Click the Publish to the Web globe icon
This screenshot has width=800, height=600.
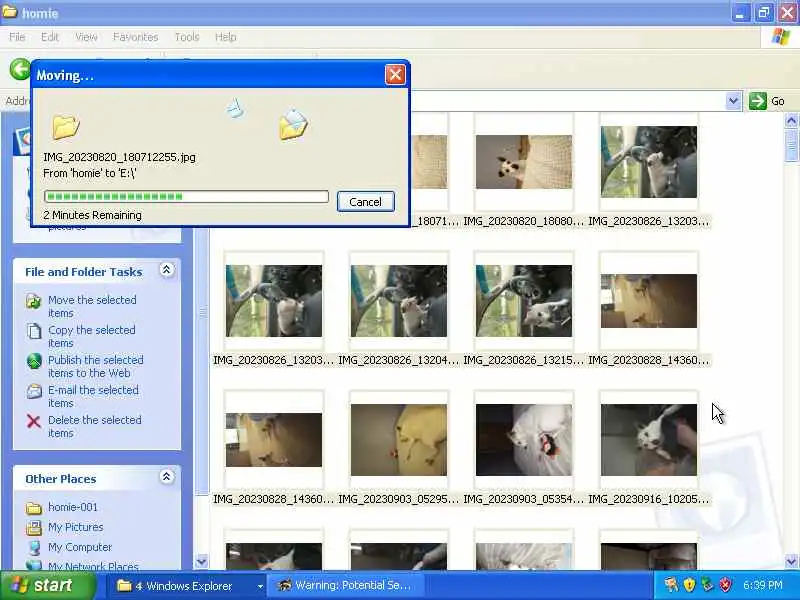[x=34, y=361]
